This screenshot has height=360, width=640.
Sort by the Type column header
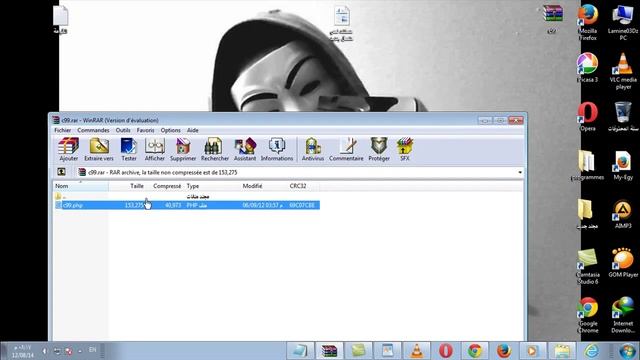[x=211, y=186]
